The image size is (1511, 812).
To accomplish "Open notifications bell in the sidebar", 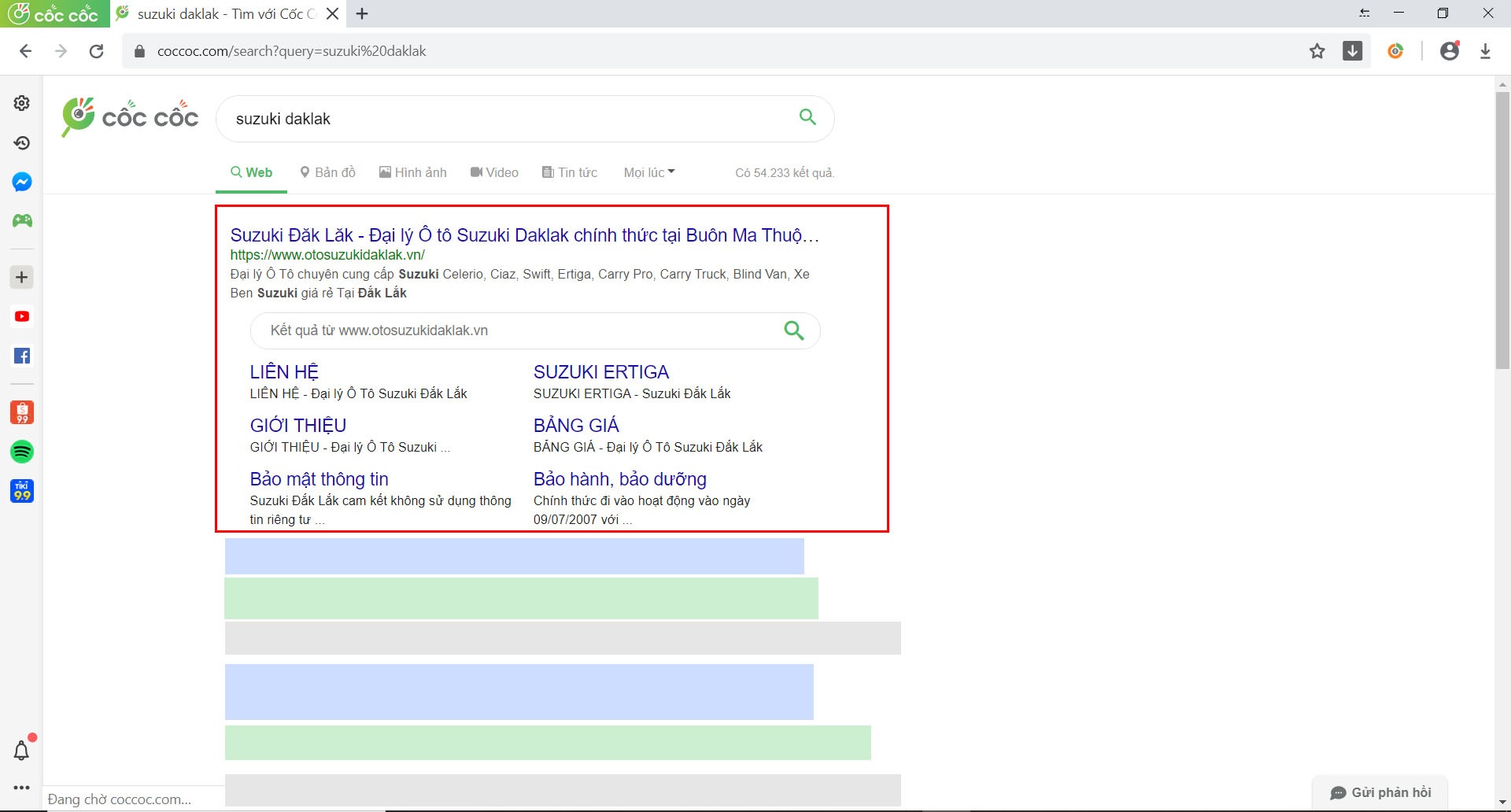I will tap(22, 751).
